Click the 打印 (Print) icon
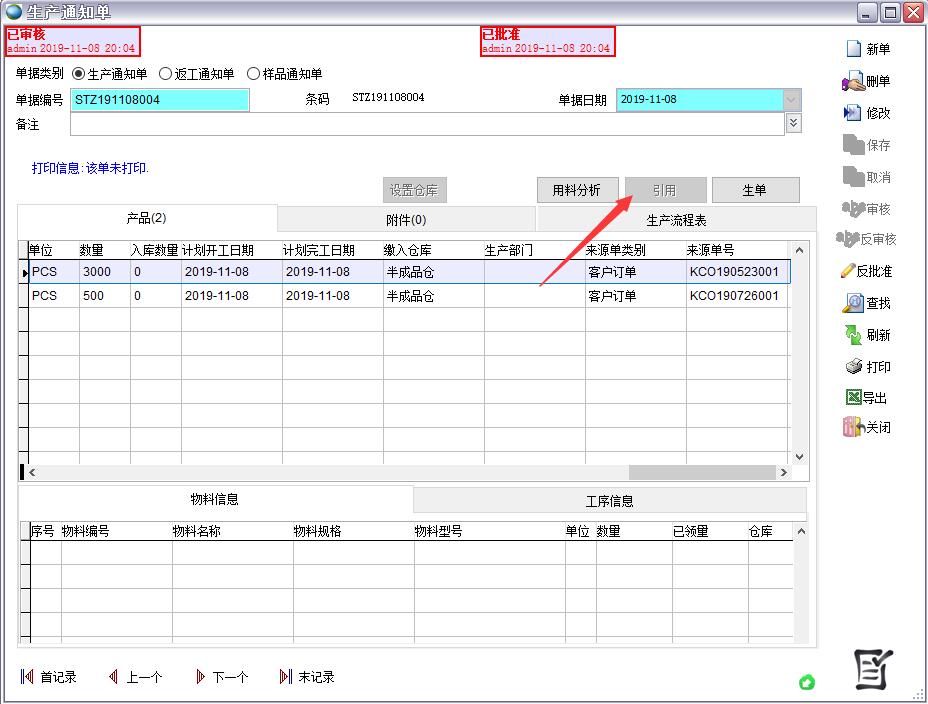928x704 pixels. tap(853, 367)
